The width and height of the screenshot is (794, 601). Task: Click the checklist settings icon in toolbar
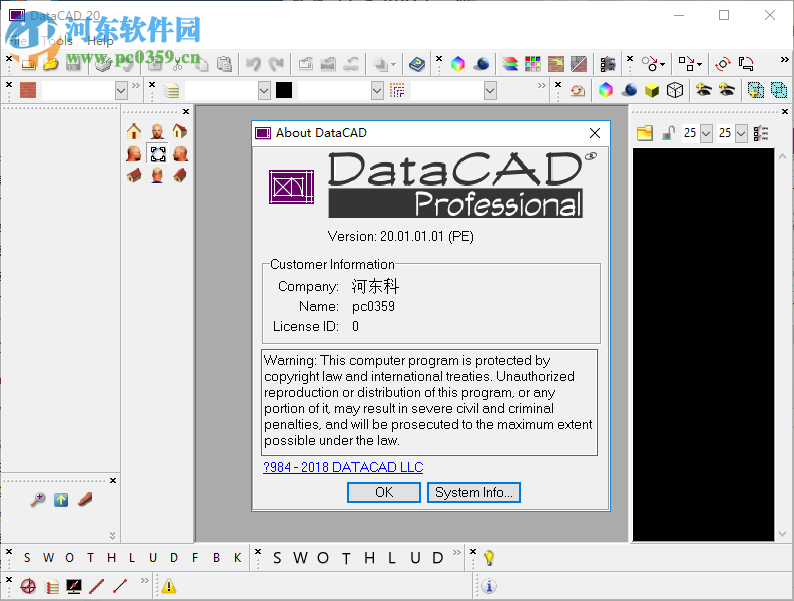[x=608, y=64]
